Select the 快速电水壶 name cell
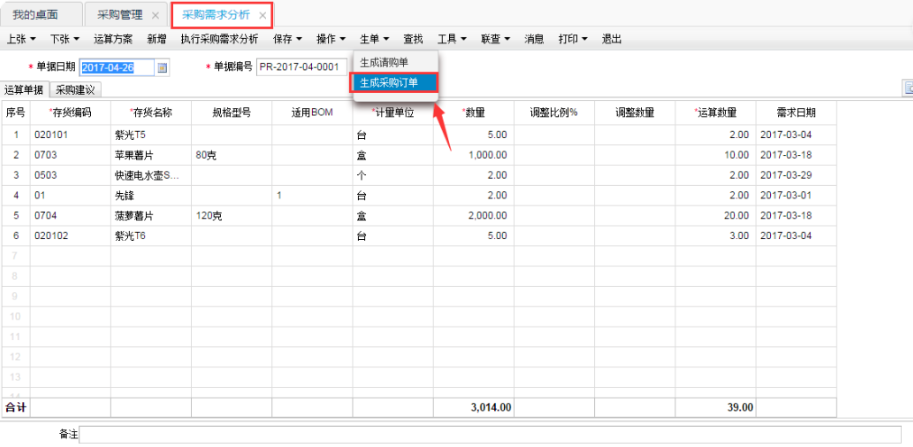 click(x=151, y=176)
